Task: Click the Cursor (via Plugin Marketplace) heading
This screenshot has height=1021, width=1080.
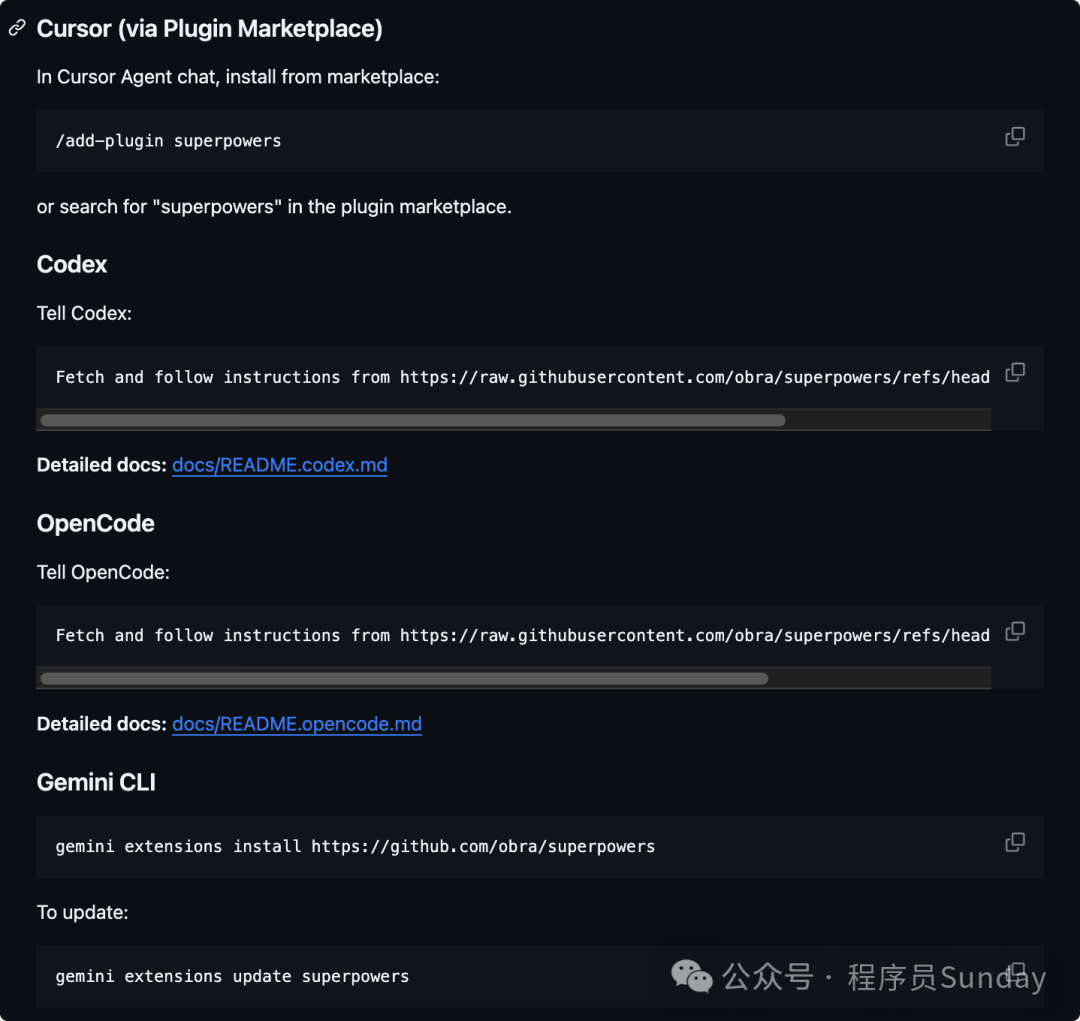Action: (x=209, y=29)
